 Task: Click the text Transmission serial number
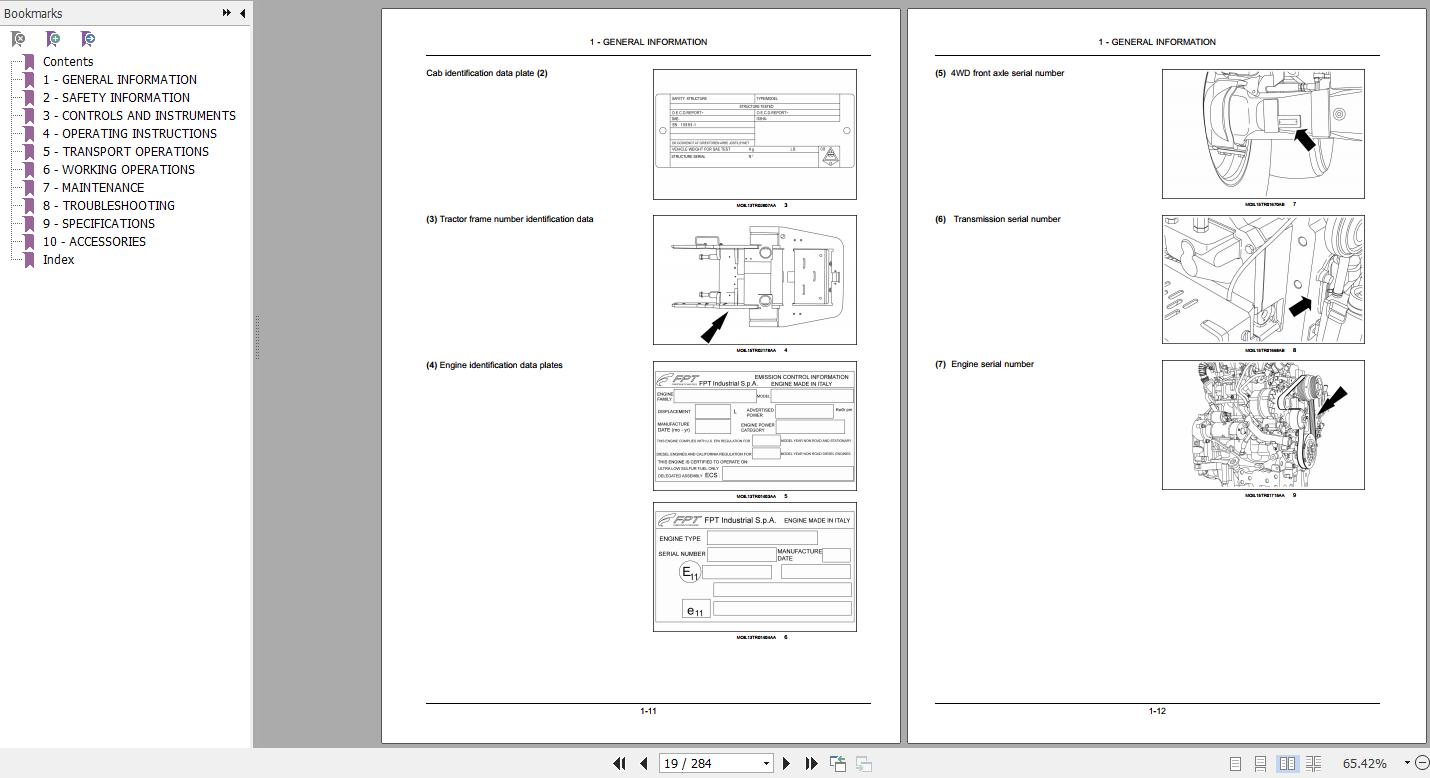point(1007,219)
